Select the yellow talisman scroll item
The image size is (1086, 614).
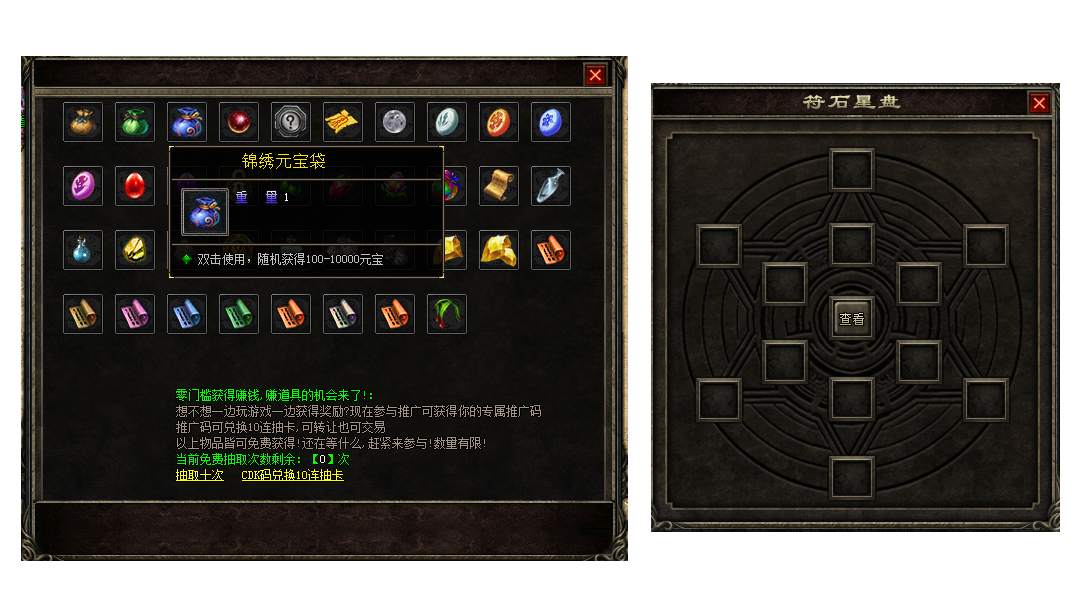[x=343, y=122]
